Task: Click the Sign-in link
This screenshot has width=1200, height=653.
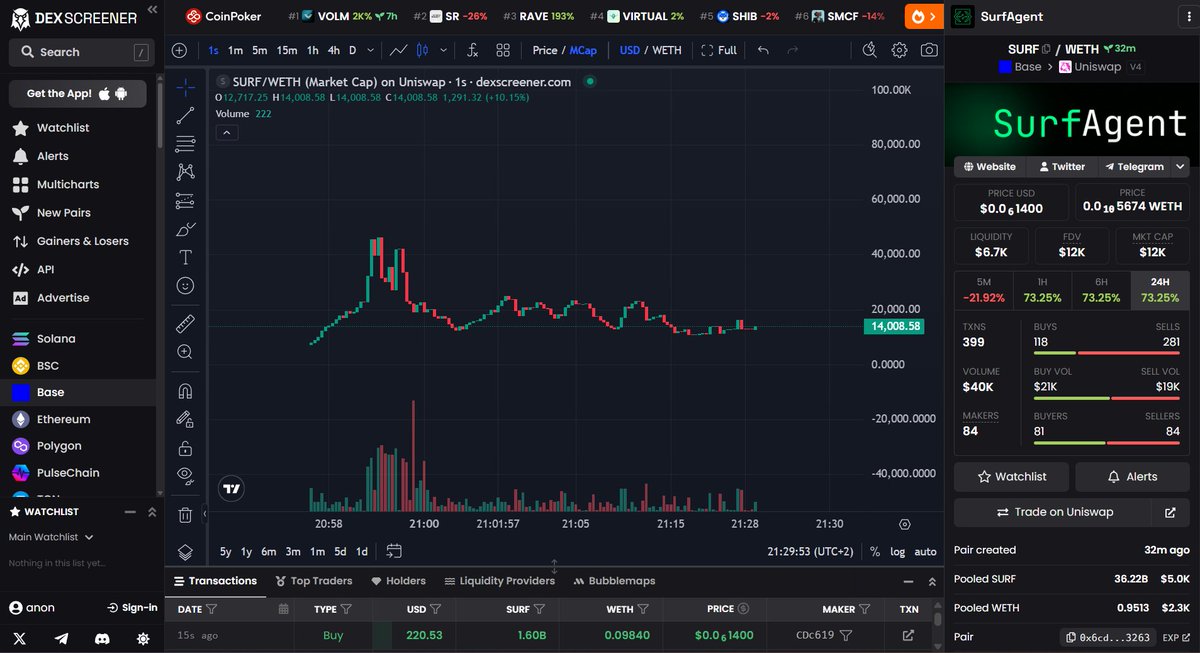Action: click(x=132, y=608)
